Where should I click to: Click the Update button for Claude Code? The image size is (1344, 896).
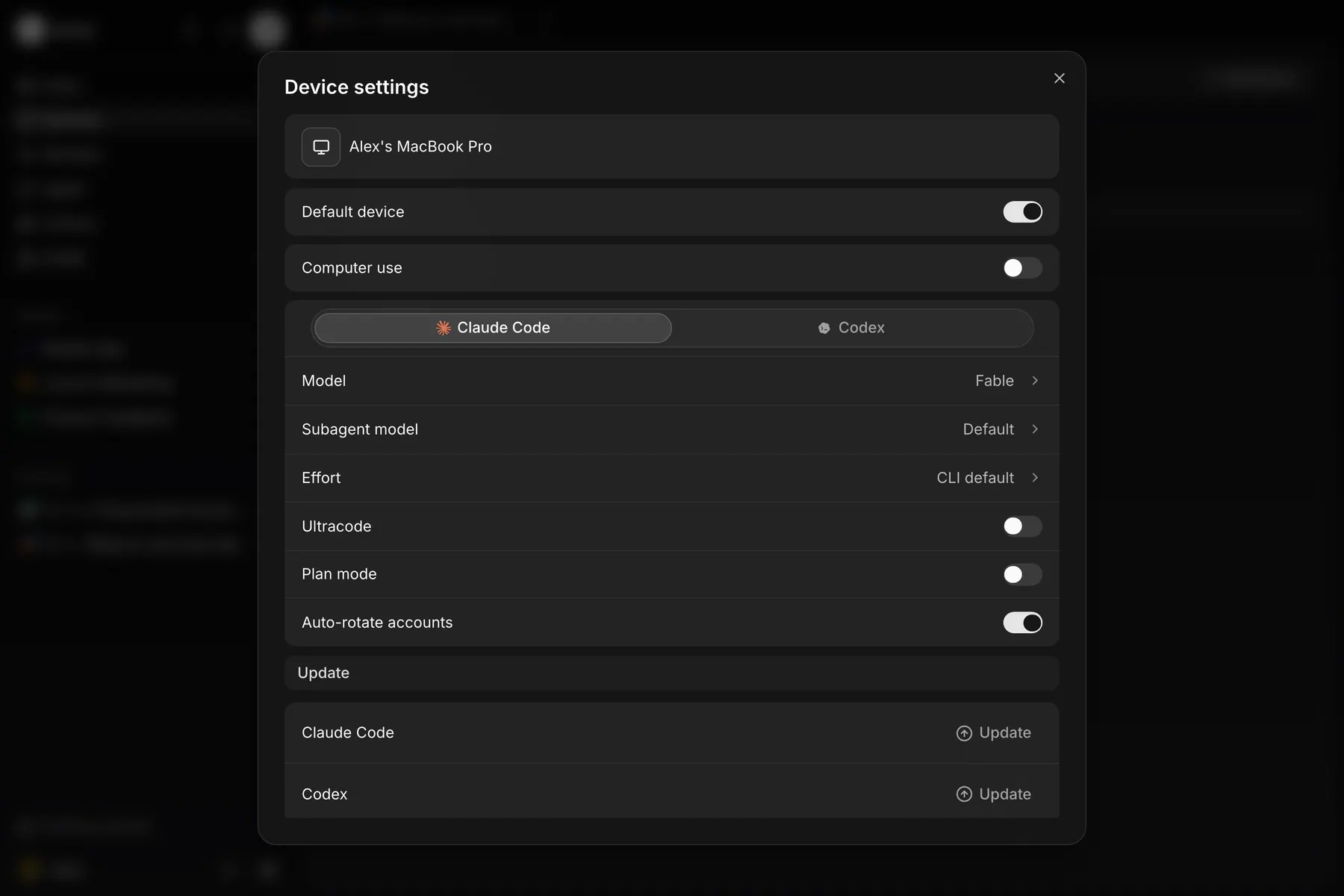click(x=994, y=733)
